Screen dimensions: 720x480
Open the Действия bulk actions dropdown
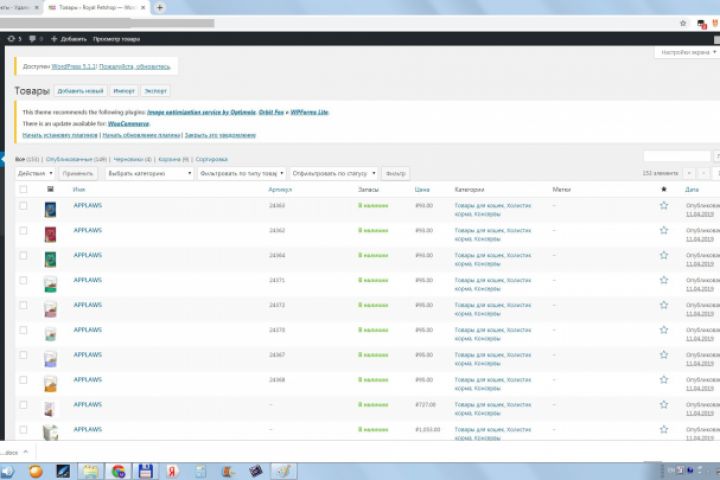coord(35,173)
